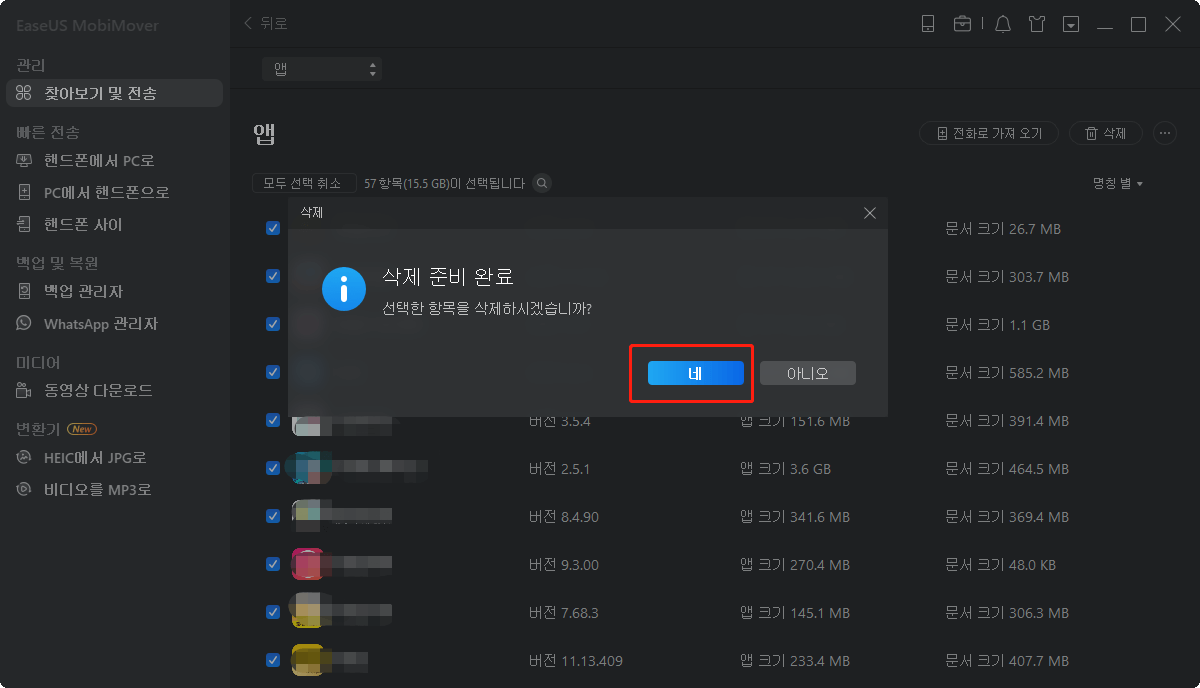Click the dialog message 선택한 항목을 삭제하시겠습니까?

[487, 307]
